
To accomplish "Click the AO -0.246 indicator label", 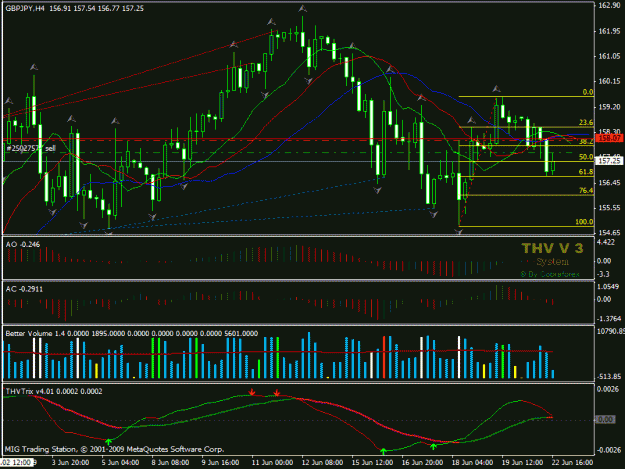I will [x=23, y=244].
